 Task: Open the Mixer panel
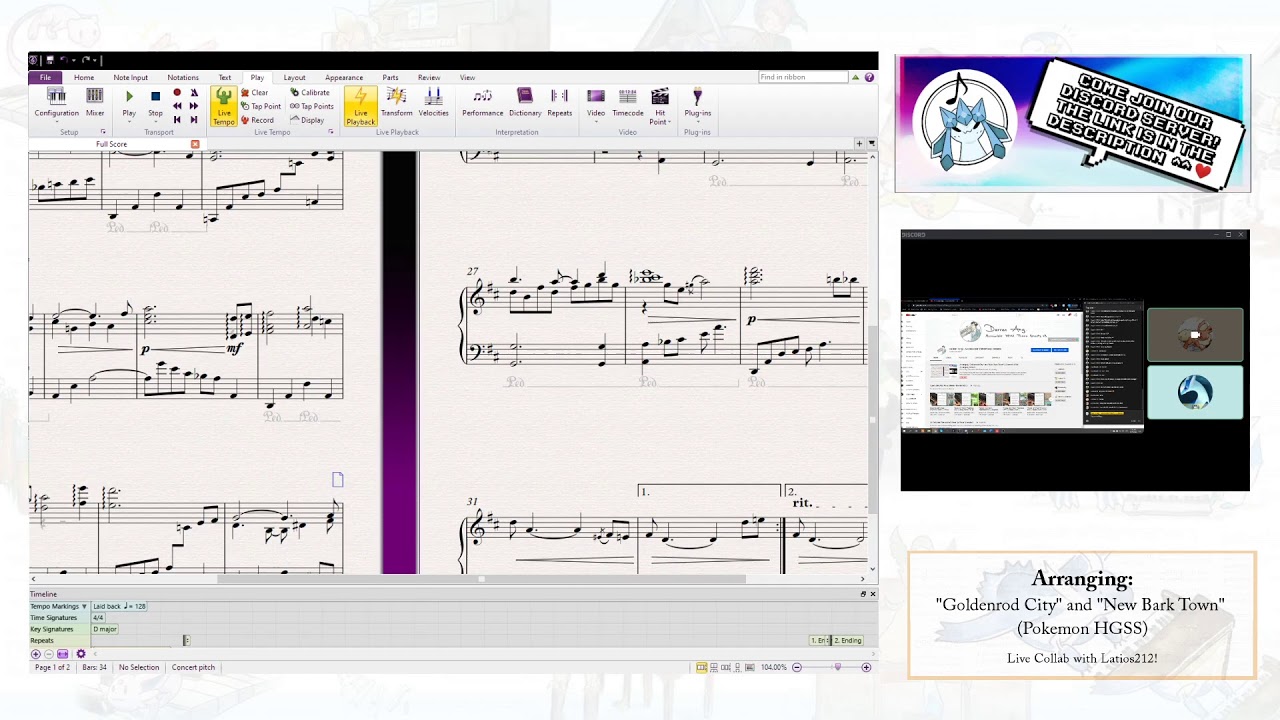point(95,102)
